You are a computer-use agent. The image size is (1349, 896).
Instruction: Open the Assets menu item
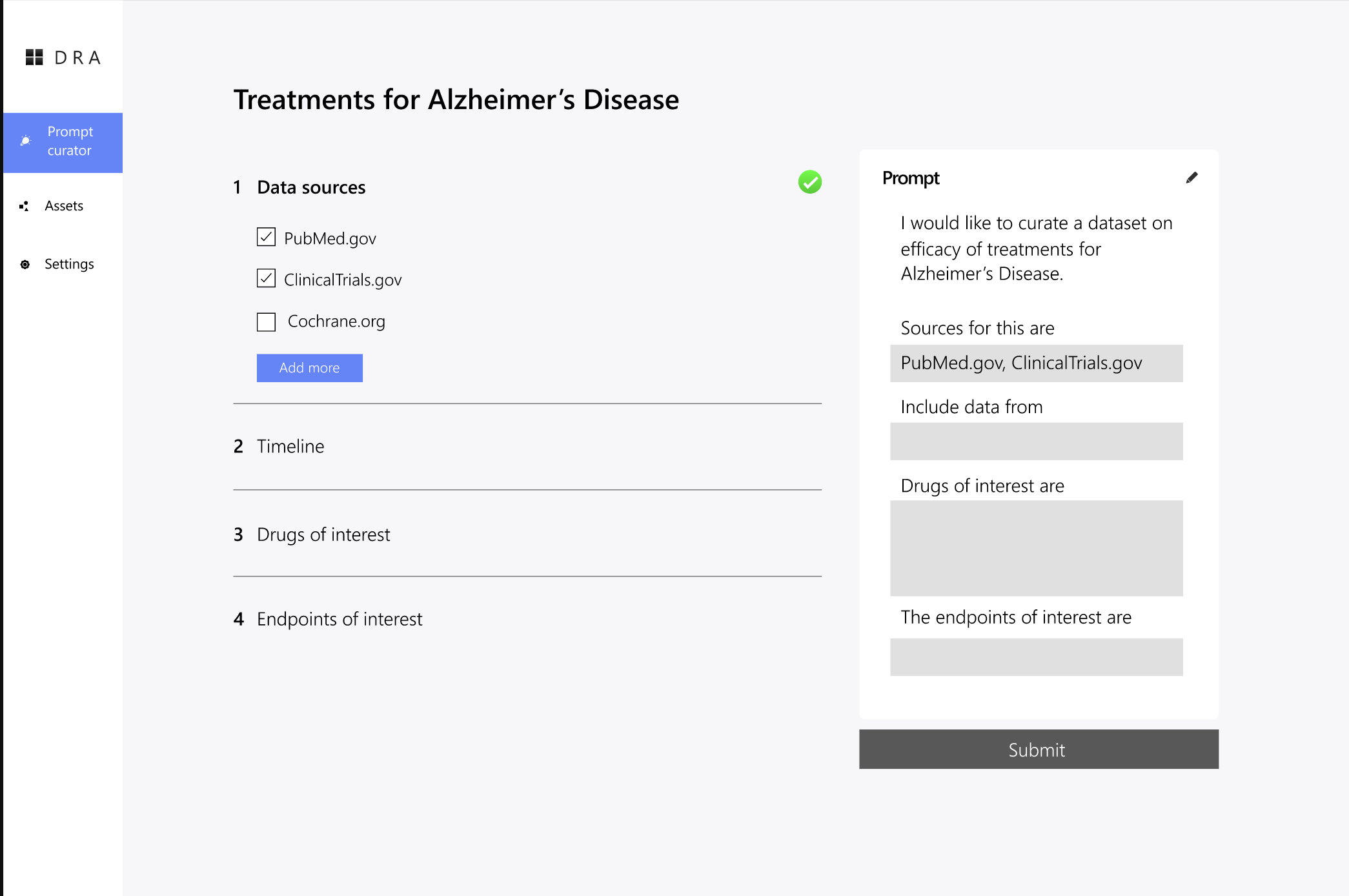coord(64,206)
